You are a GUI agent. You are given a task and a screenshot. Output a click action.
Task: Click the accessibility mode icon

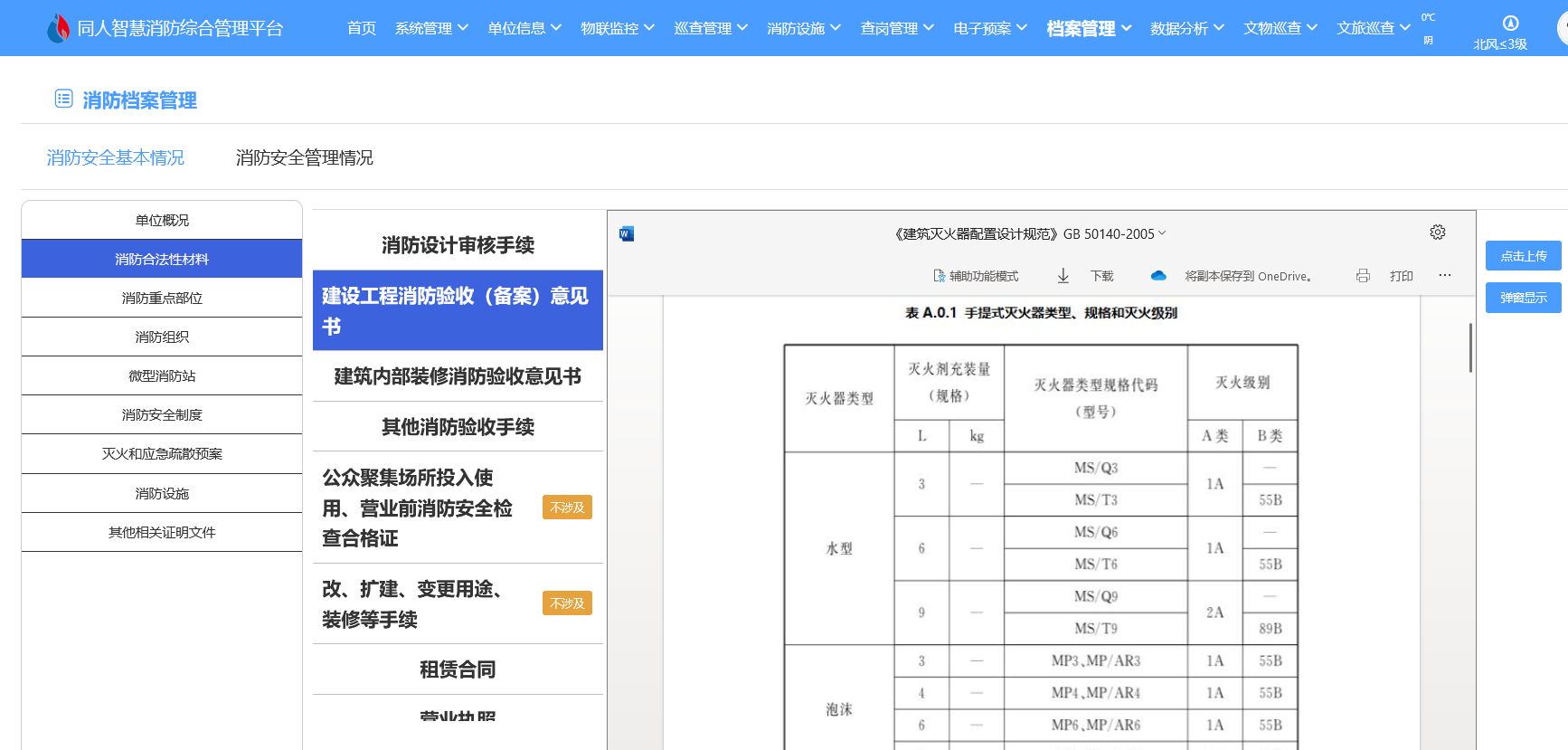940,276
